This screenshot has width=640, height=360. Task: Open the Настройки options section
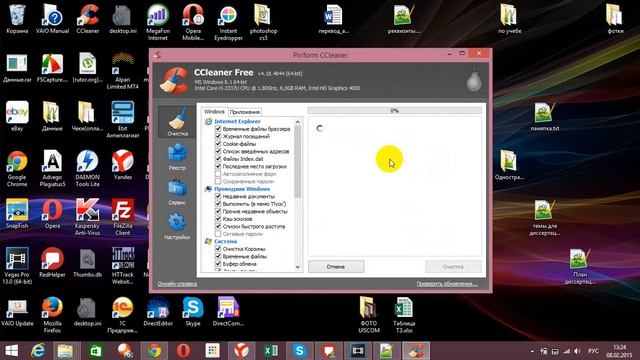177,226
